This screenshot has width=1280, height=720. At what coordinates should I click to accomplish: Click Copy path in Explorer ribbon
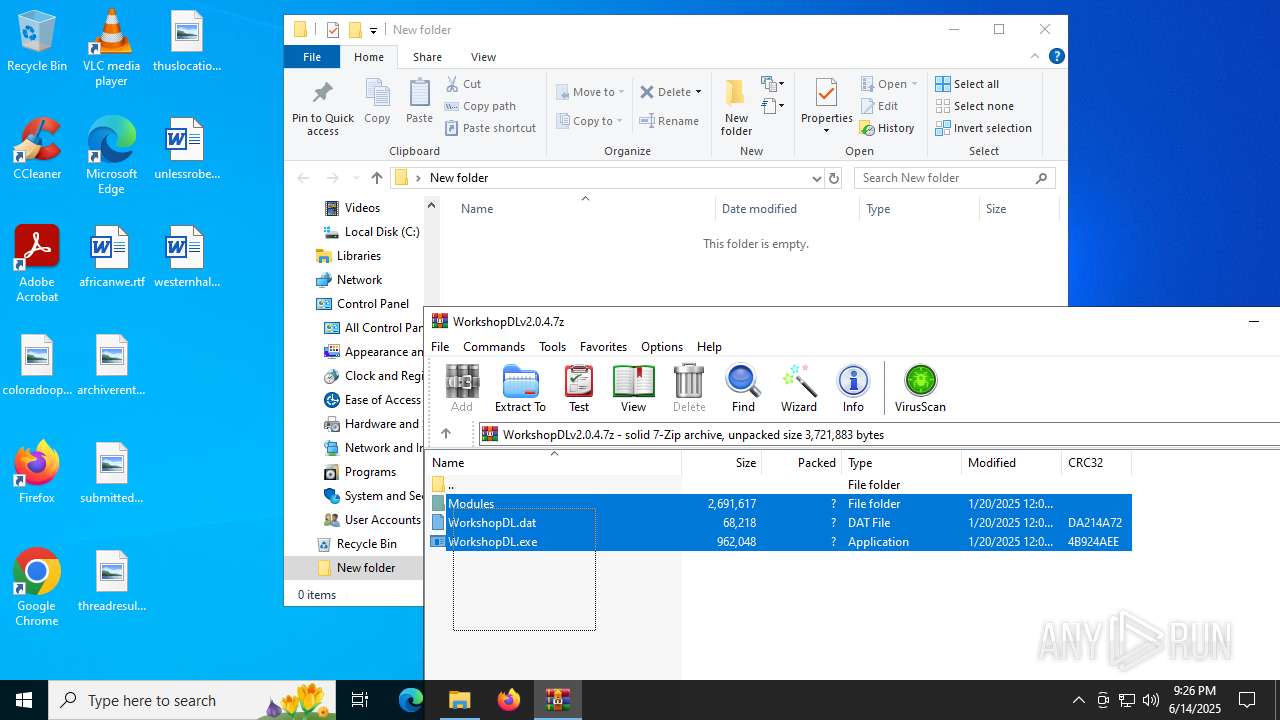point(481,106)
